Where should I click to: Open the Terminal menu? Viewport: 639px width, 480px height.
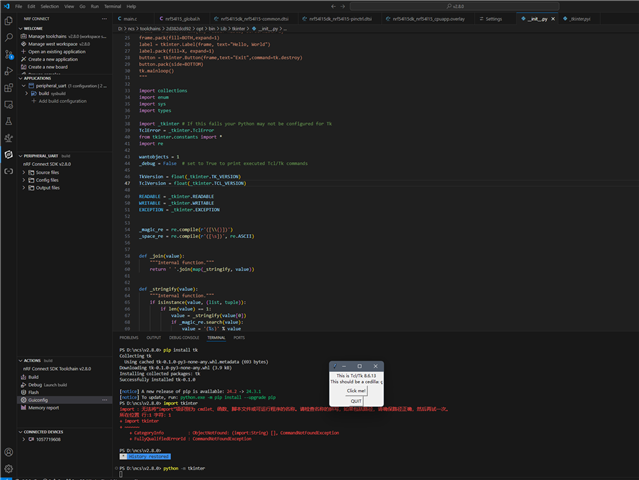click(112, 6)
